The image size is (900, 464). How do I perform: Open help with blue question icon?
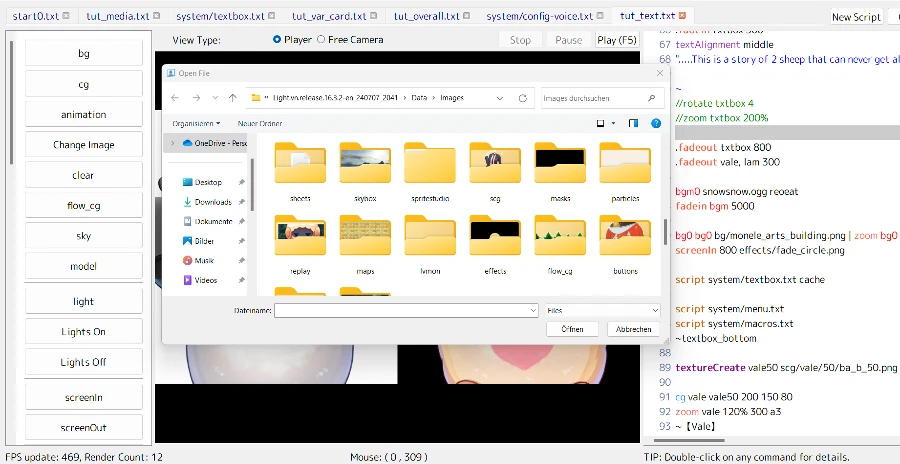(658, 123)
